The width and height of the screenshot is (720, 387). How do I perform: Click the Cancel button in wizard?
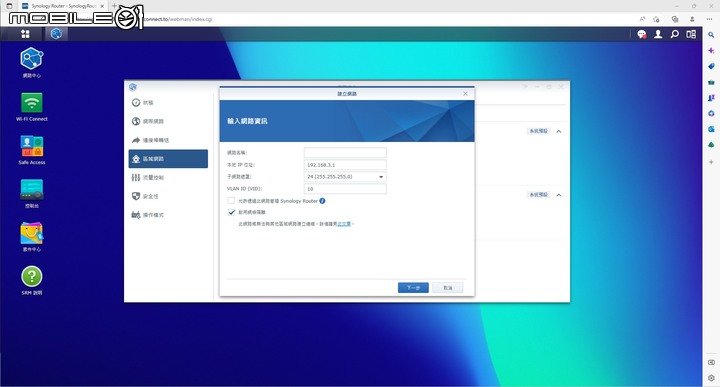(x=448, y=287)
